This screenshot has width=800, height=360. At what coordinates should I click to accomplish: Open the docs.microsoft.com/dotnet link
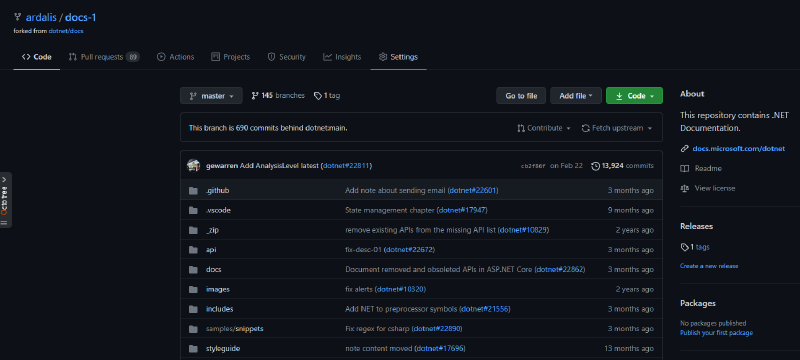739,149
